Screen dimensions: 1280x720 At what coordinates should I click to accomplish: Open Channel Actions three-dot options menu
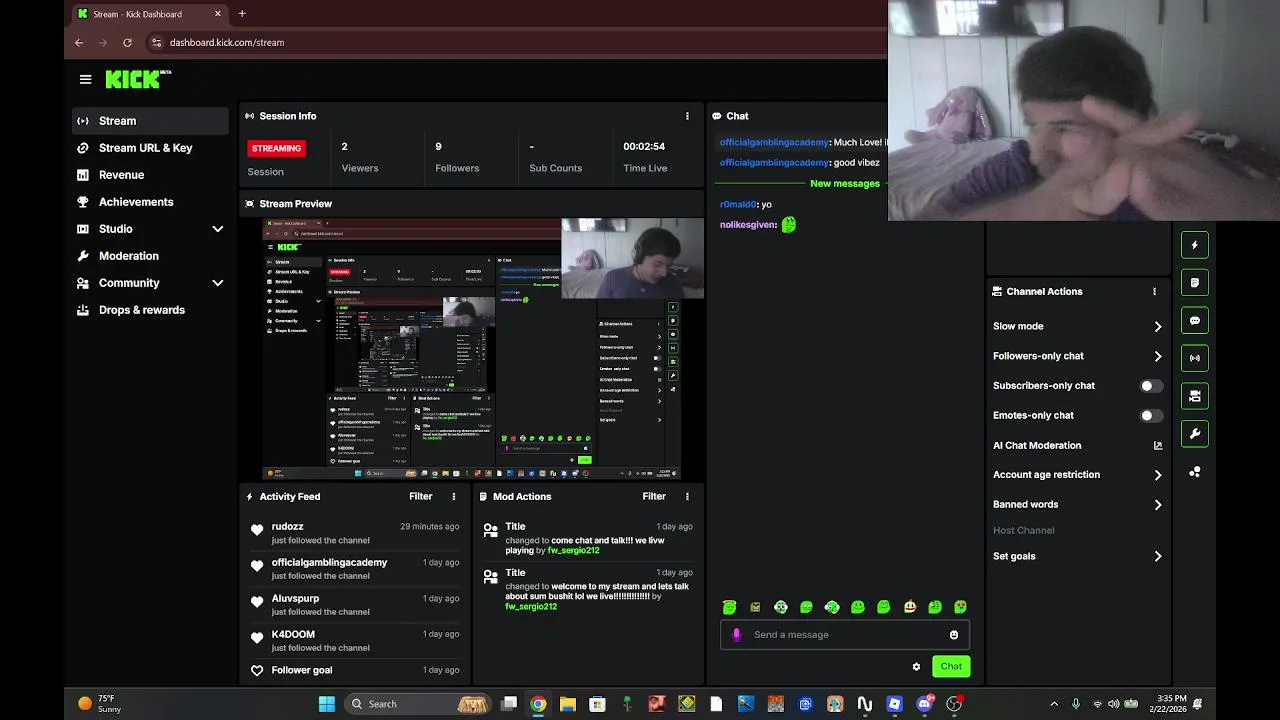click(1154, 292)
